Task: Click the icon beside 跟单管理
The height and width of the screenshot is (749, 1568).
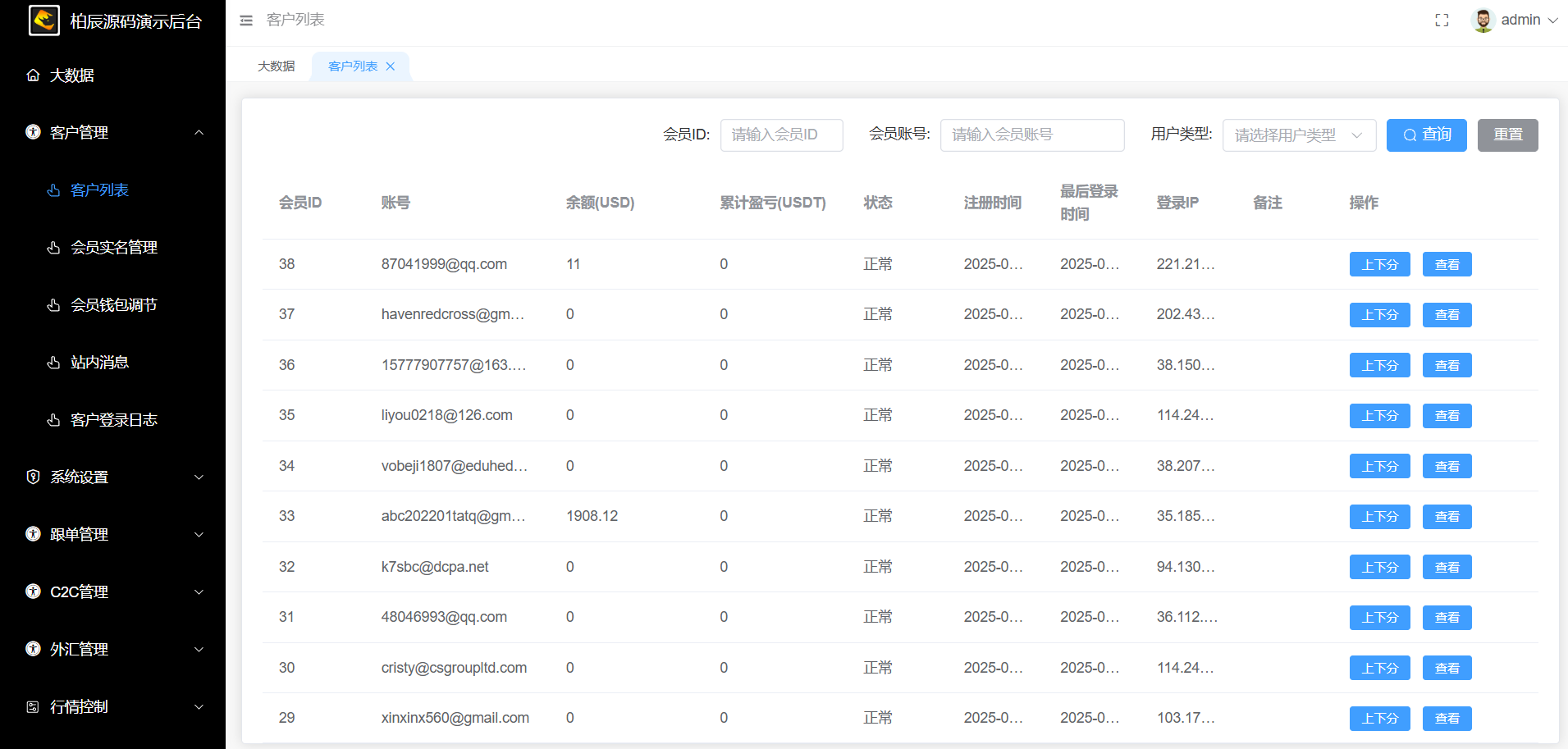Action: (x=33, y=534)
